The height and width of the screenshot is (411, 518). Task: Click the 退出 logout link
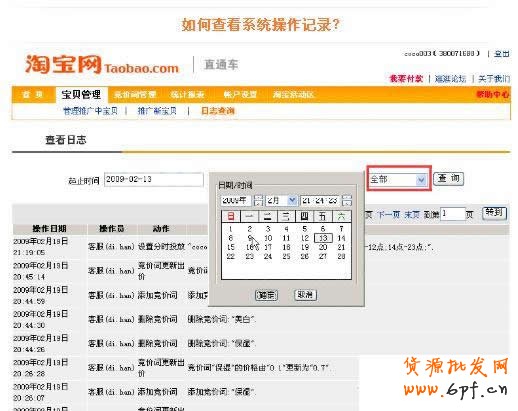tap(502, 54)
